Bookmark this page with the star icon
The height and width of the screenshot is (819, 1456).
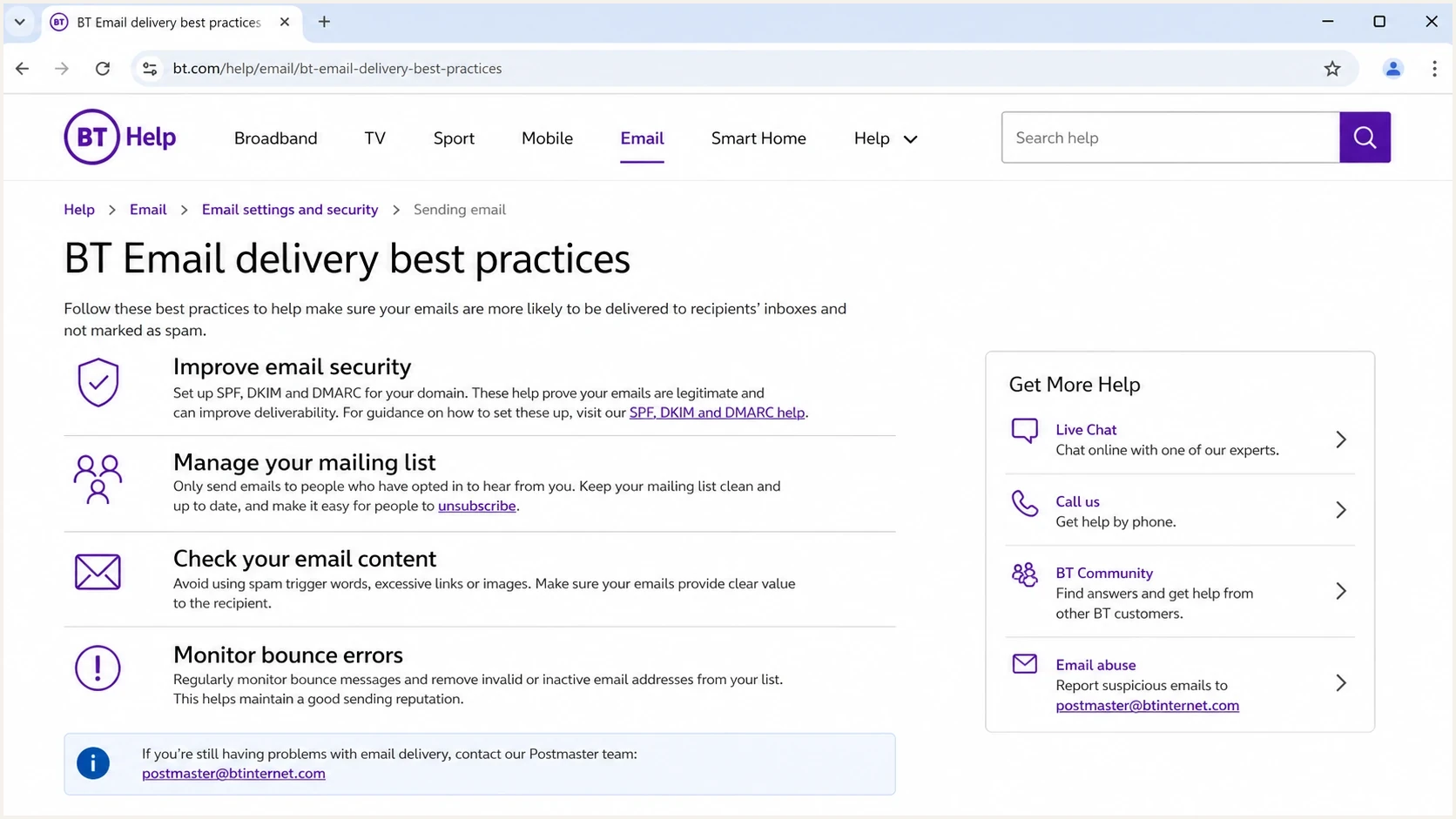point(1332,69)
